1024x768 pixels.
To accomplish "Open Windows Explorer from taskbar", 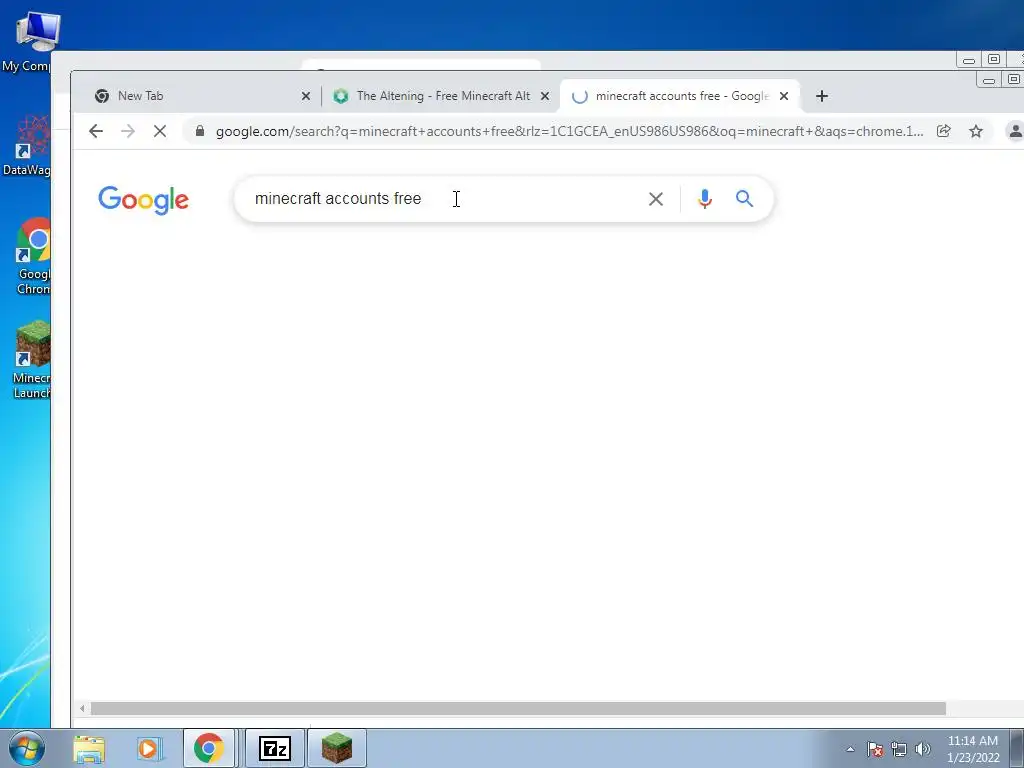I will click(x=89, y=749).
